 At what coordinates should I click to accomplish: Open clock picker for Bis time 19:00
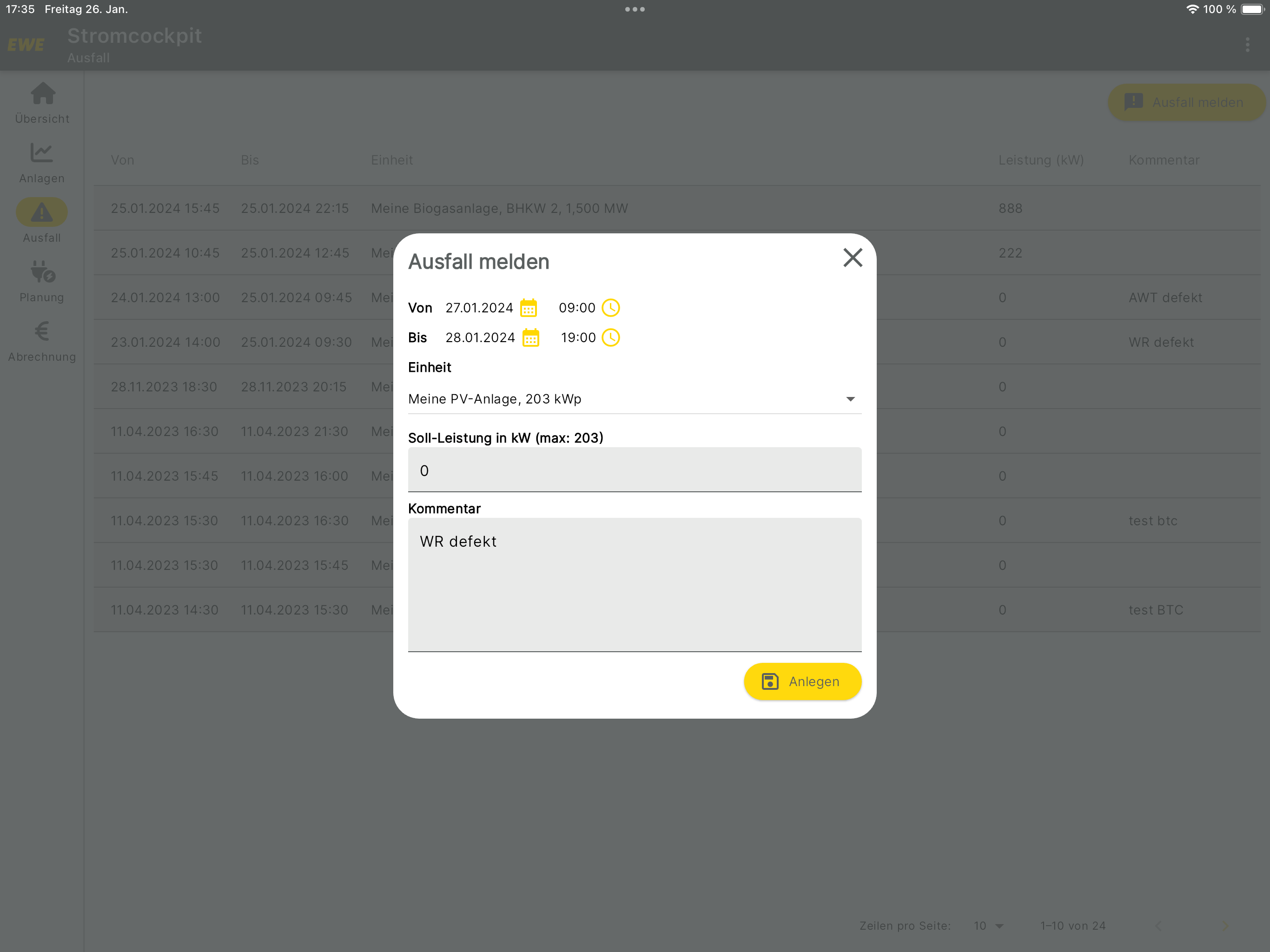610,337
